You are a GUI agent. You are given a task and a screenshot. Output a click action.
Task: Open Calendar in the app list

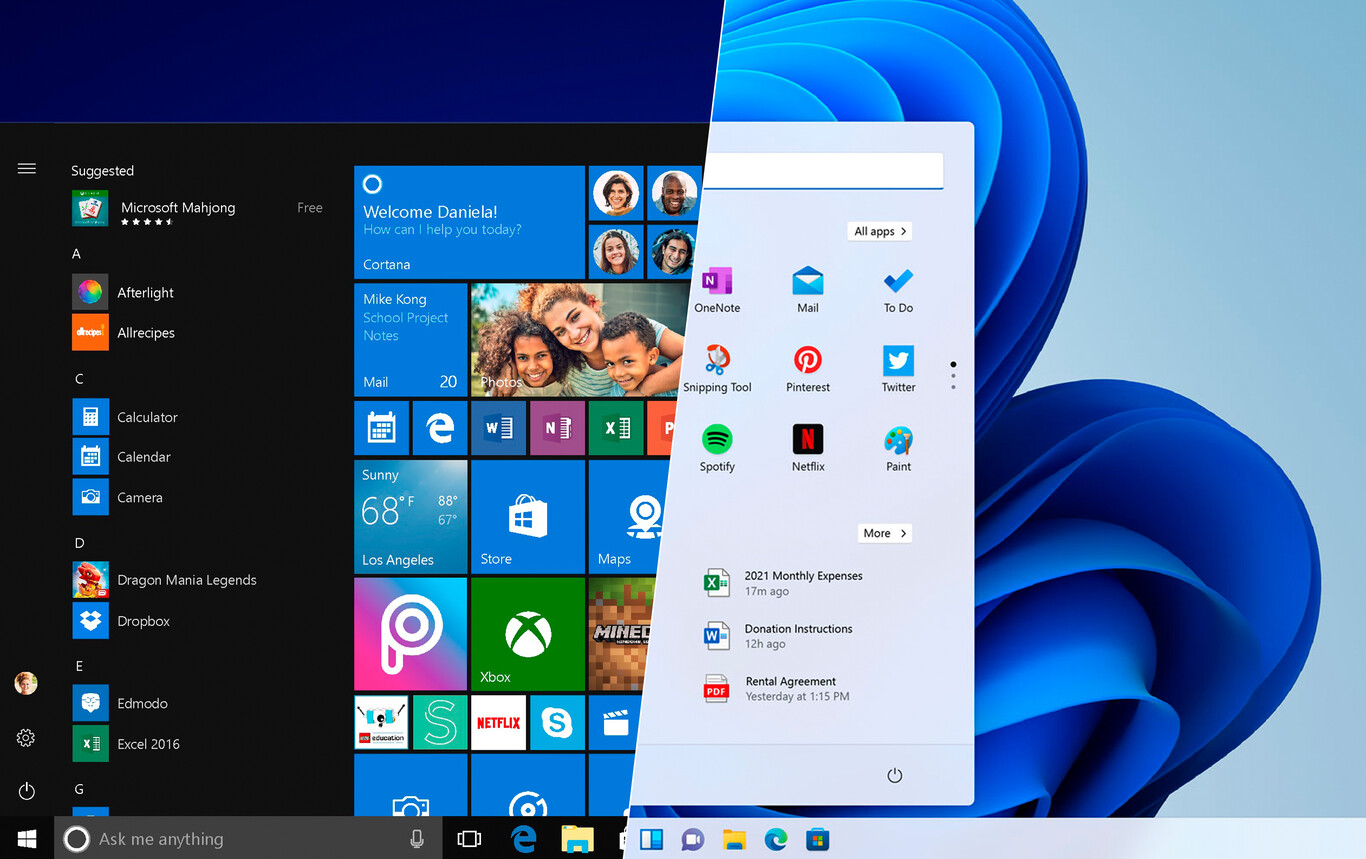point(121,457)
